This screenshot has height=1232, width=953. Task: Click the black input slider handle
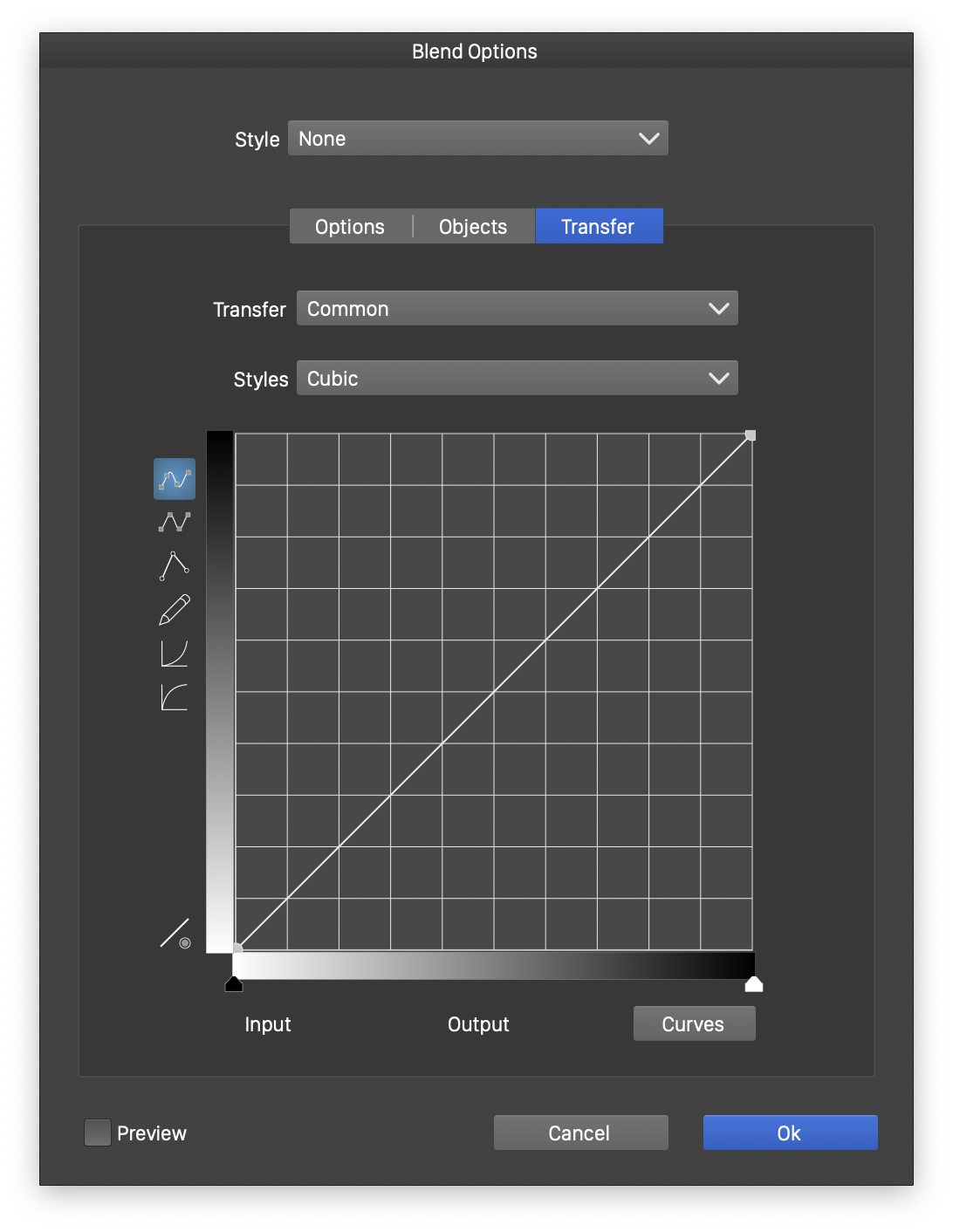point(234,984)
